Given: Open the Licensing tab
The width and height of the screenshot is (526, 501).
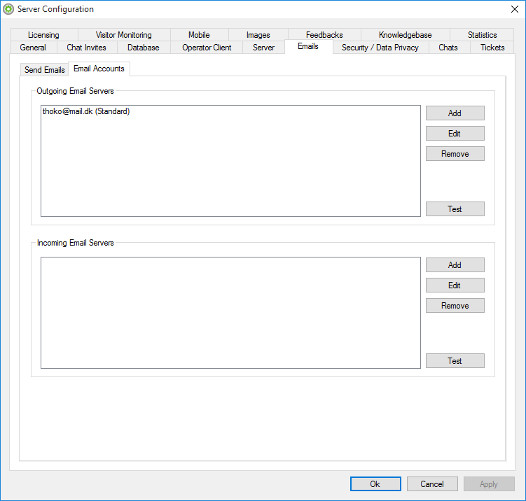Looking at the screenshot, I should [x=44, y=35].
